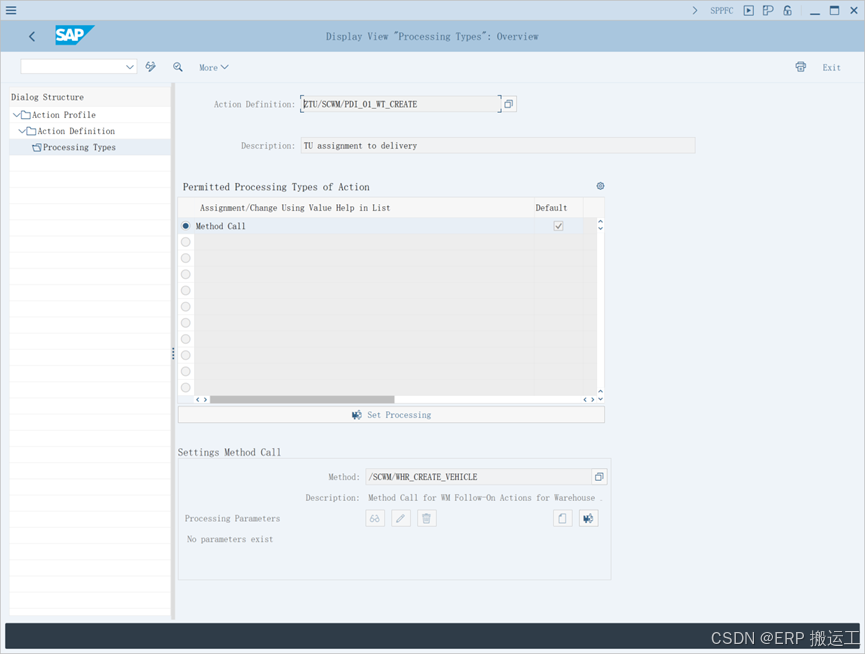This screenshot has height=654, width=865.
Task: Click the gear icon above the Default column
Action: tap(599, 186)
